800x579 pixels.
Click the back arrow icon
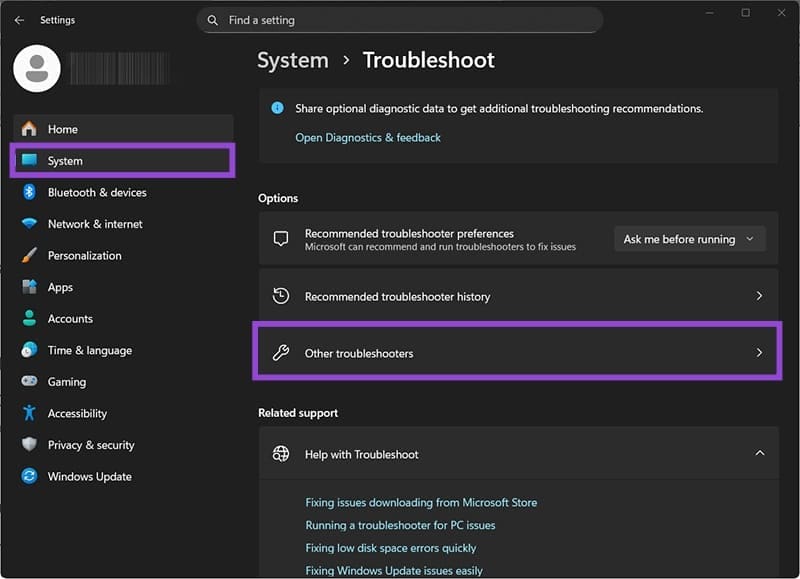17,19
